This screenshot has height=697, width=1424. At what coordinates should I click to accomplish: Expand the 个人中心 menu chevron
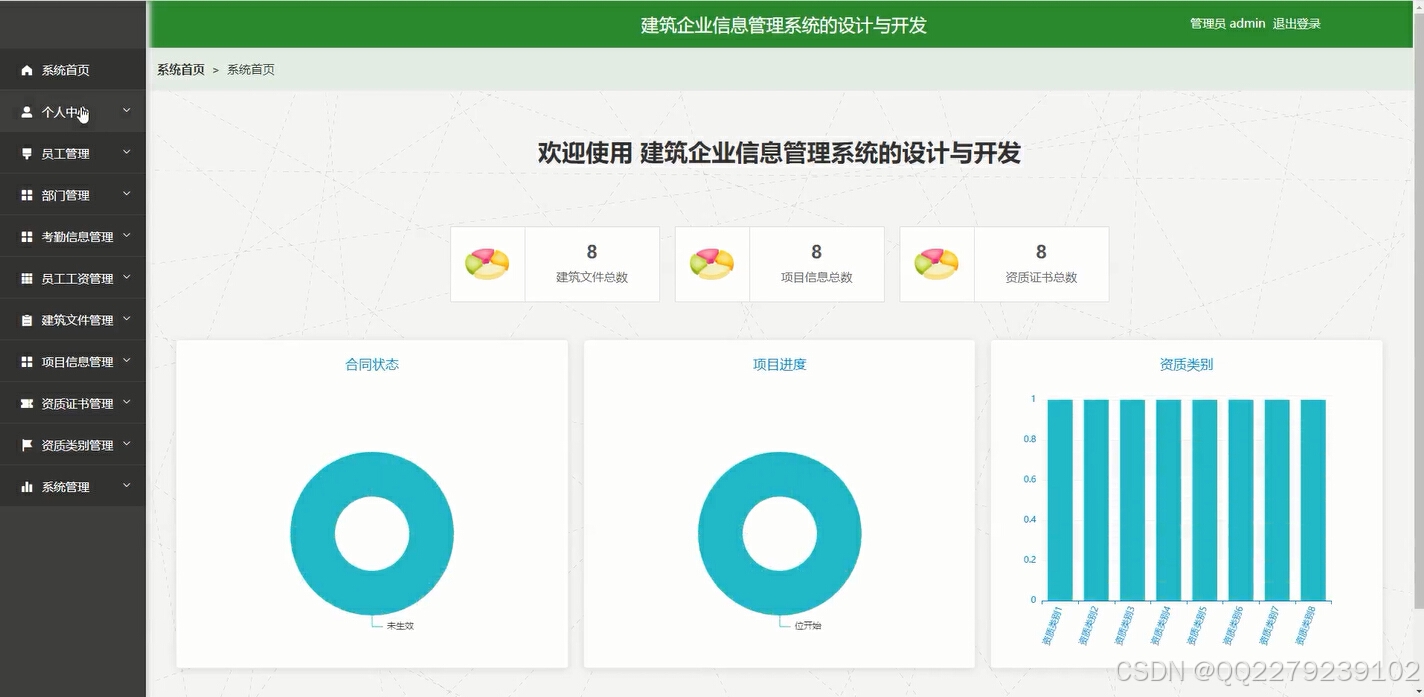(x=127, y=110)
